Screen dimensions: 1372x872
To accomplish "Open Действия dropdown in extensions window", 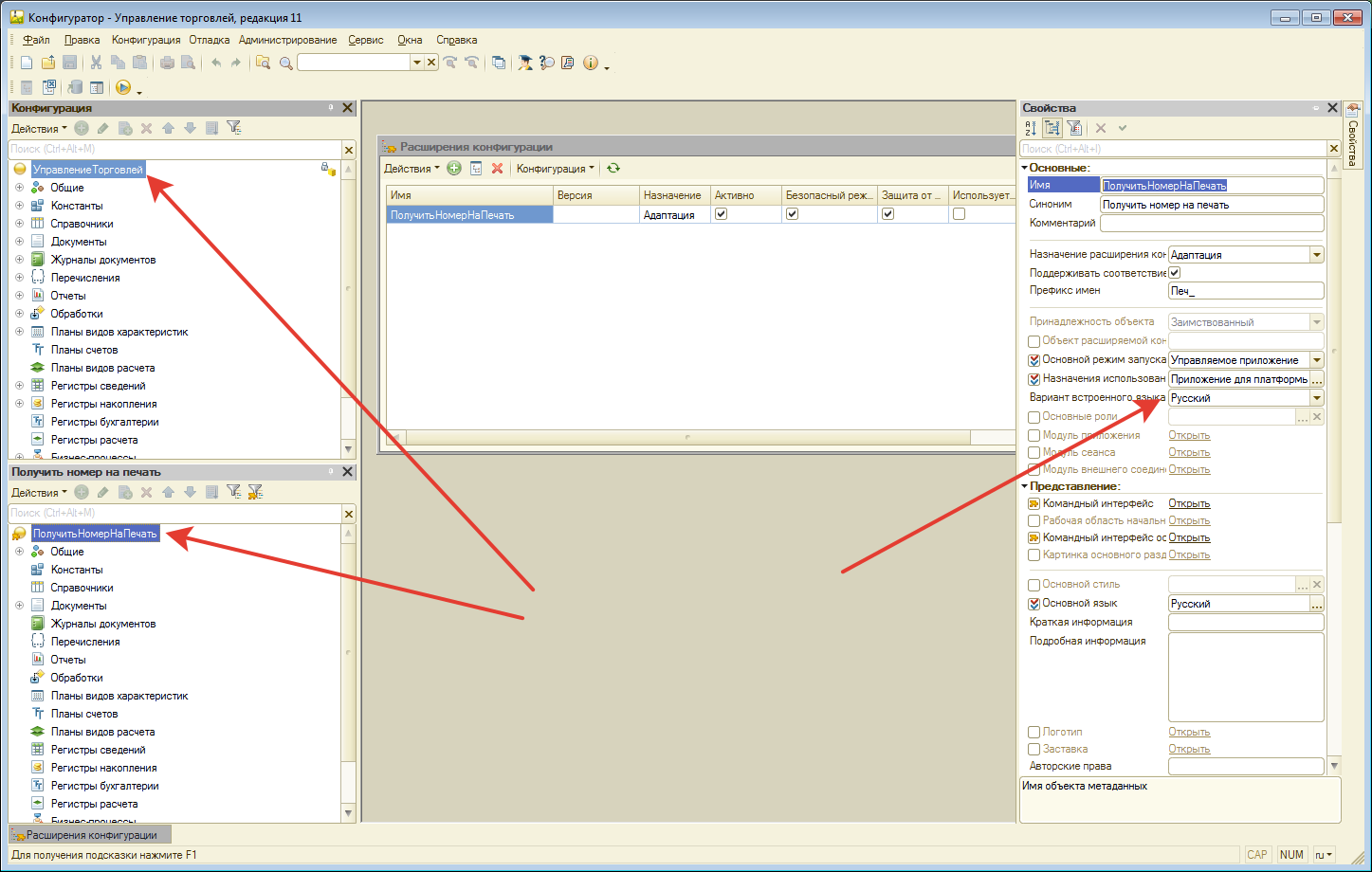I will [x=412, y=169].
